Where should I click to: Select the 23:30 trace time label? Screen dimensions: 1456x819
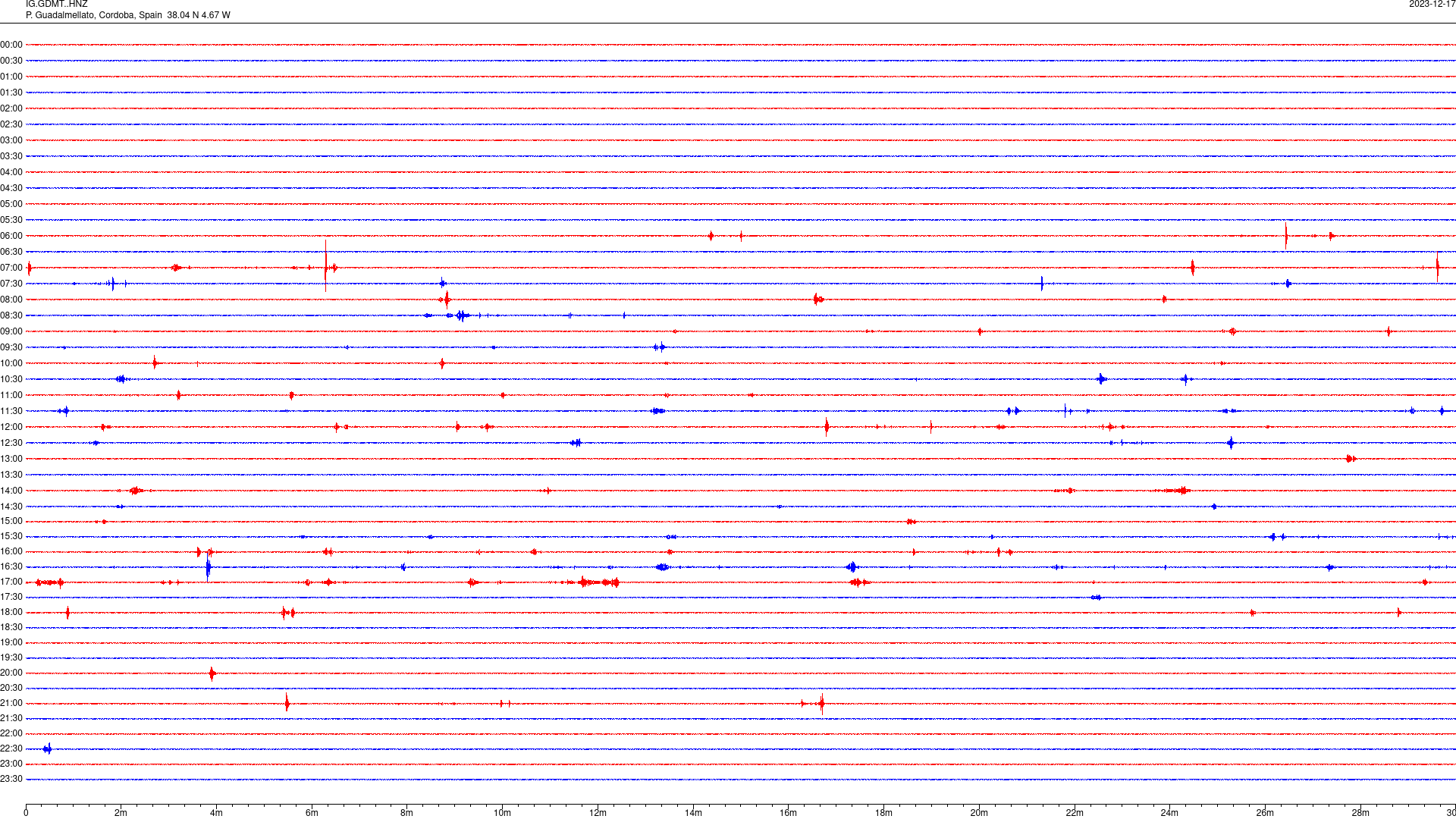point(11,779)
